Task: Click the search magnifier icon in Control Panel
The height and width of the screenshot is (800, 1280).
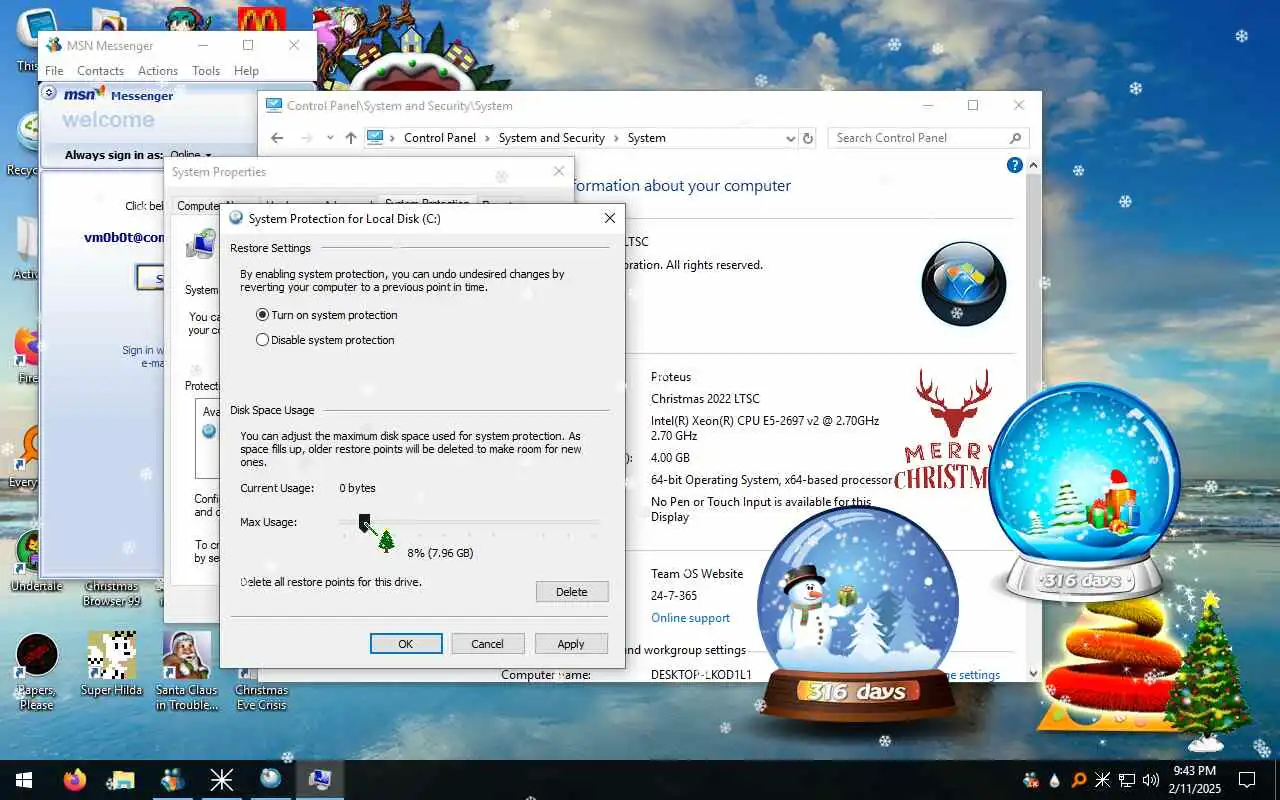Action: (1015, 138)
